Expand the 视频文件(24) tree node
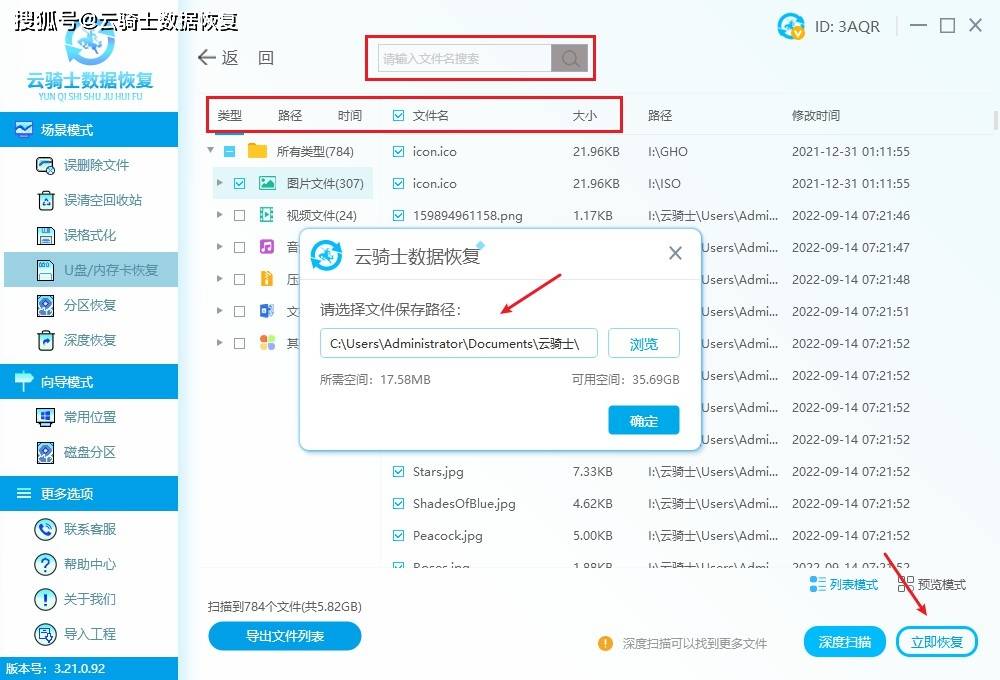Screen dimensions: 1000x680 [219, 215]
